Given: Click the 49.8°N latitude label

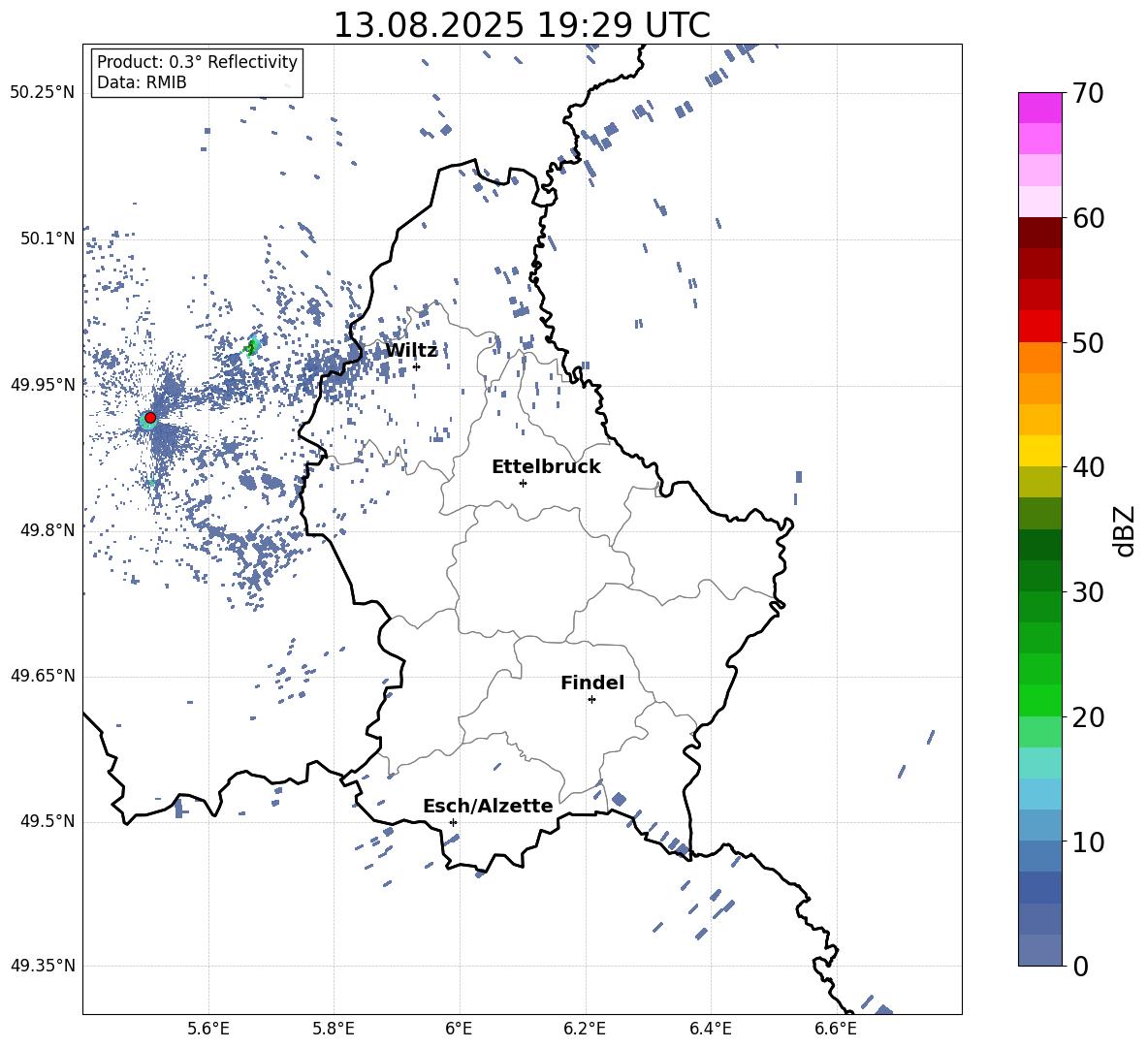Looking at the screenshot, I should (48, 530).
